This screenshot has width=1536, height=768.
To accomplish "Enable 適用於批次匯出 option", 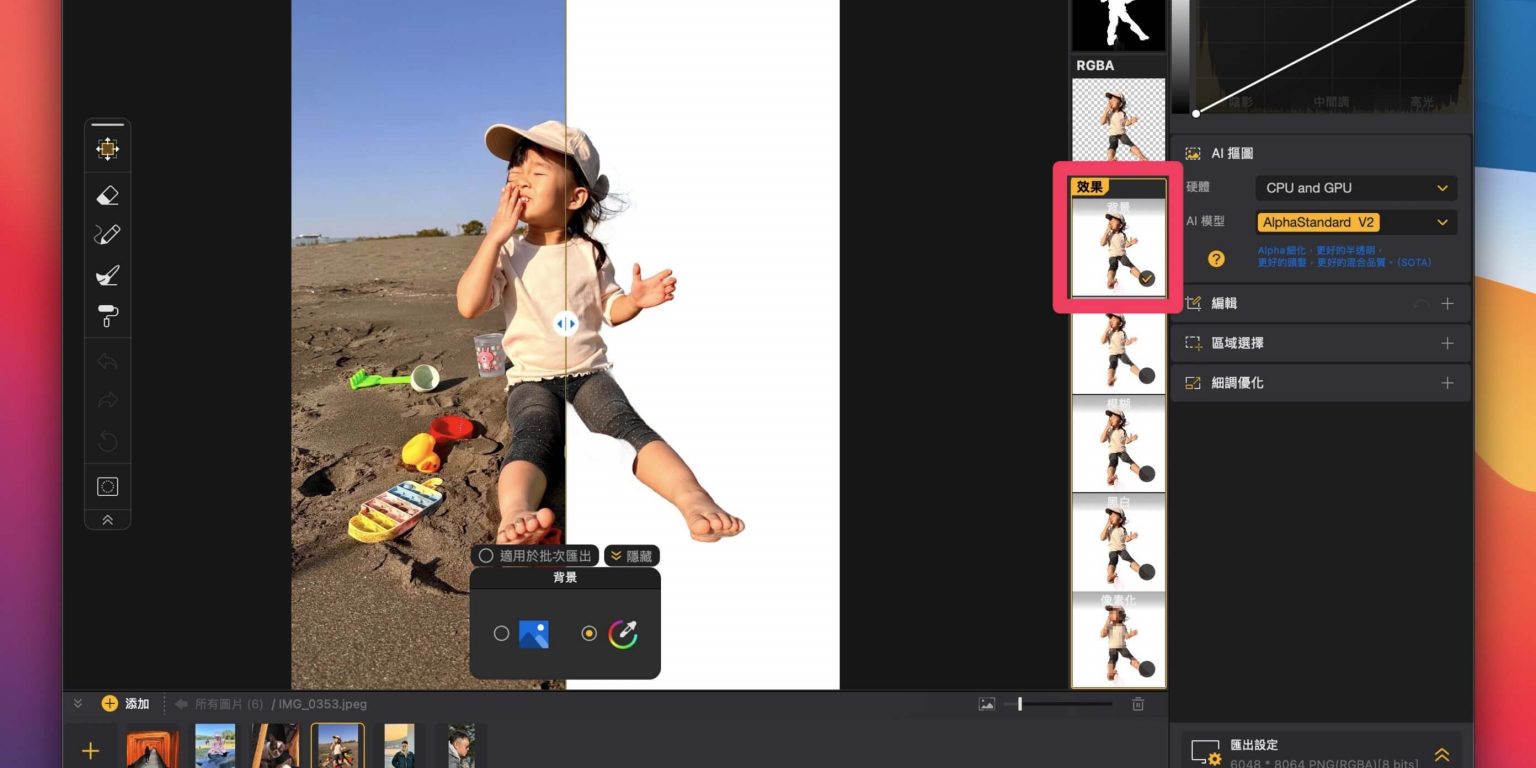I will tap(486, 556).
